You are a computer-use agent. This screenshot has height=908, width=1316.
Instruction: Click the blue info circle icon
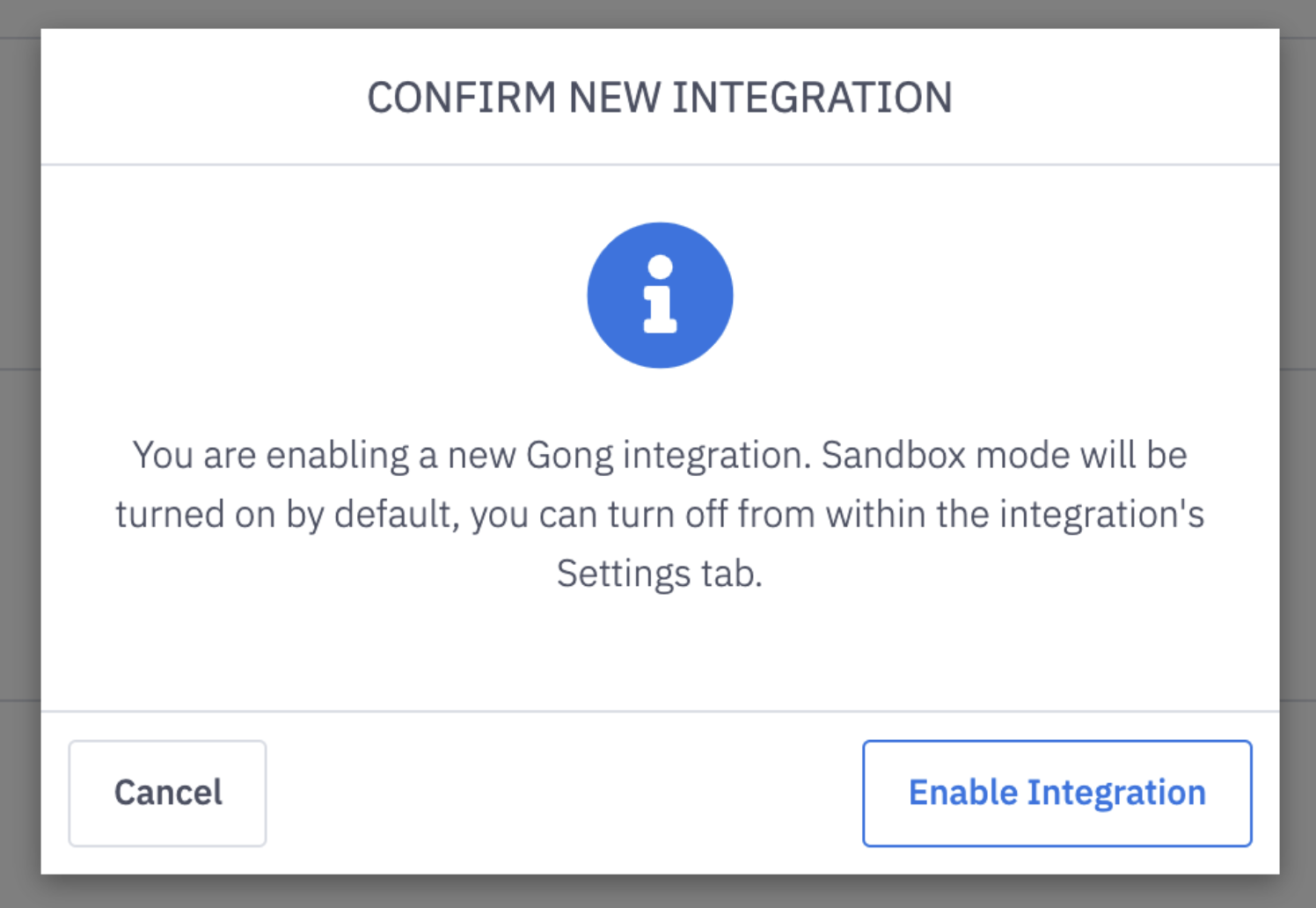660,295
